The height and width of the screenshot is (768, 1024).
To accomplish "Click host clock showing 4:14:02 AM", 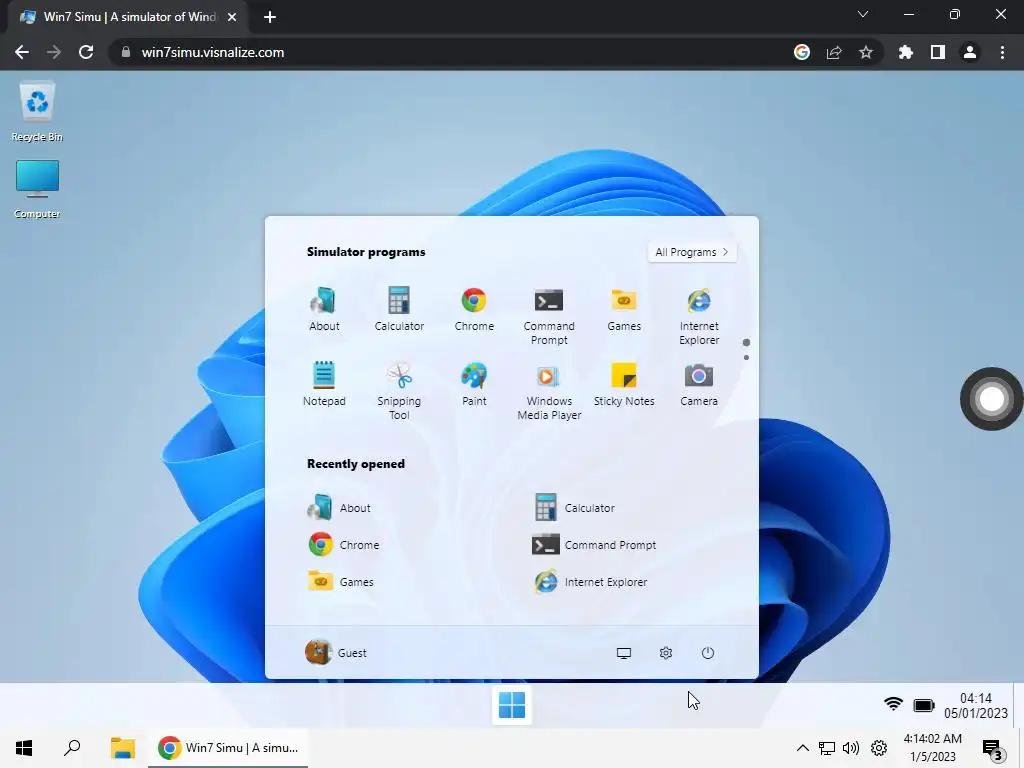I will (933, 748).
